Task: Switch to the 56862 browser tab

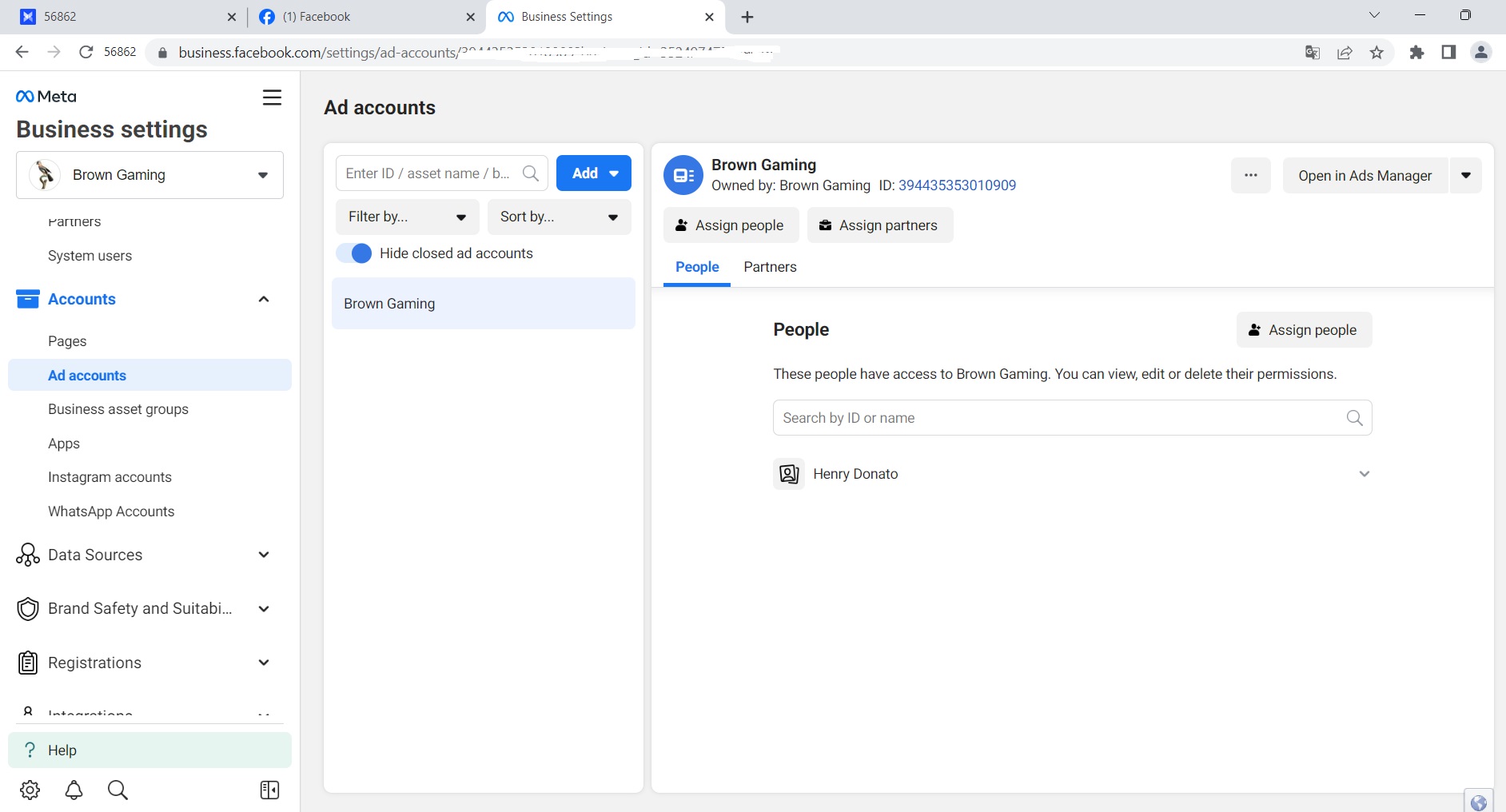Action: click(125, 17)
